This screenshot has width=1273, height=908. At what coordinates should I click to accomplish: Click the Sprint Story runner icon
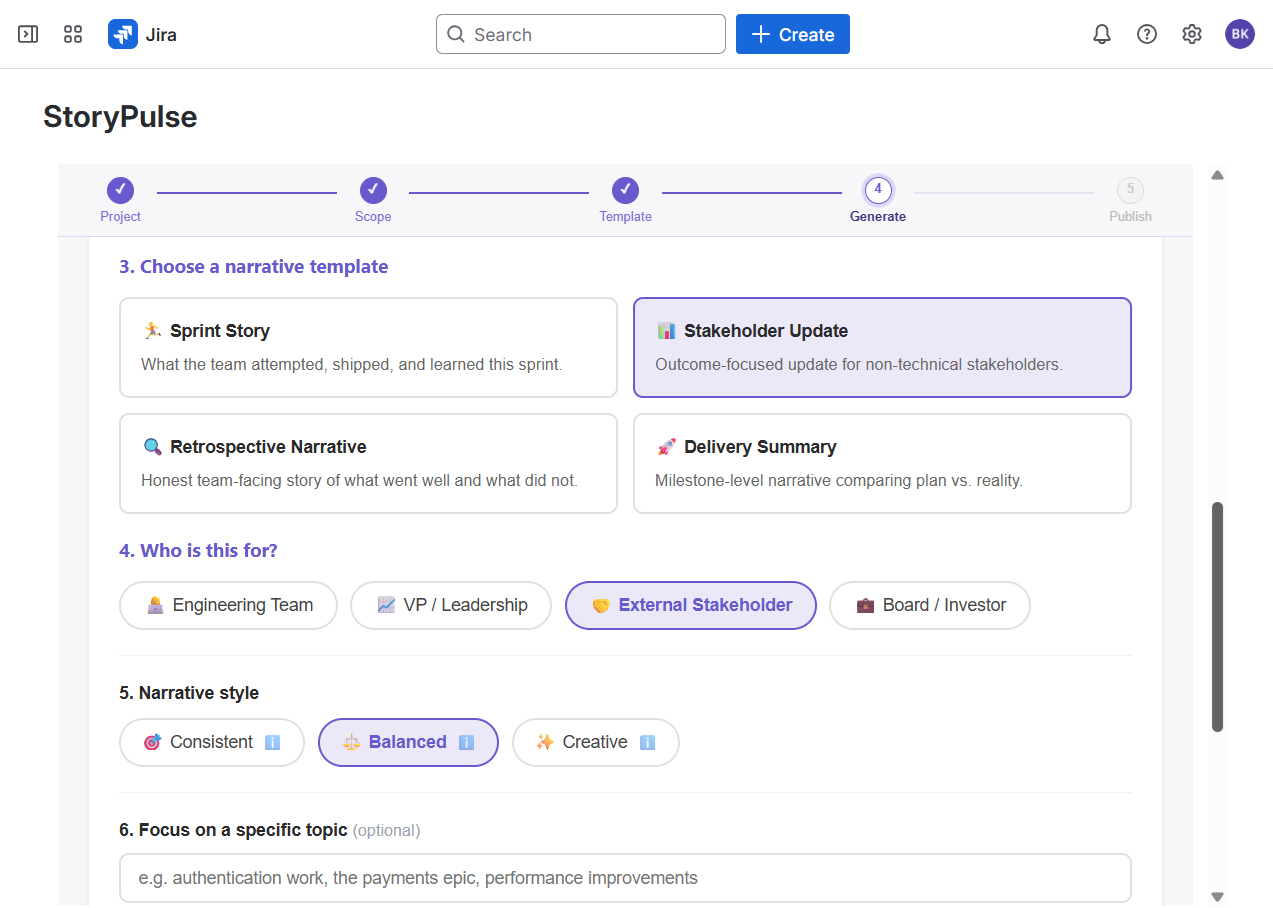tap(152, 331)
